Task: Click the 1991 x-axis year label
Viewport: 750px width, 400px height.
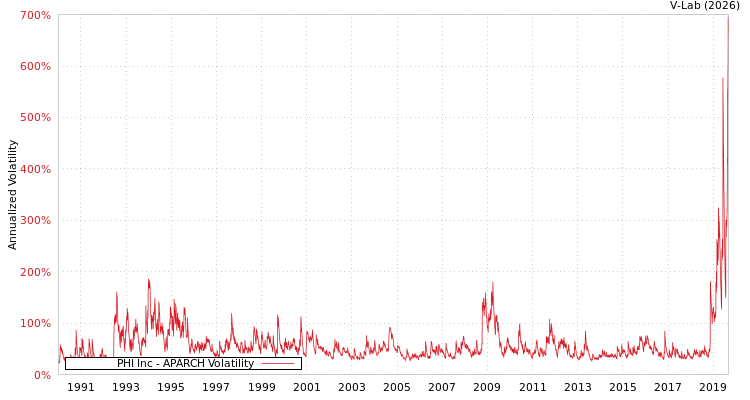Action: 80,387
